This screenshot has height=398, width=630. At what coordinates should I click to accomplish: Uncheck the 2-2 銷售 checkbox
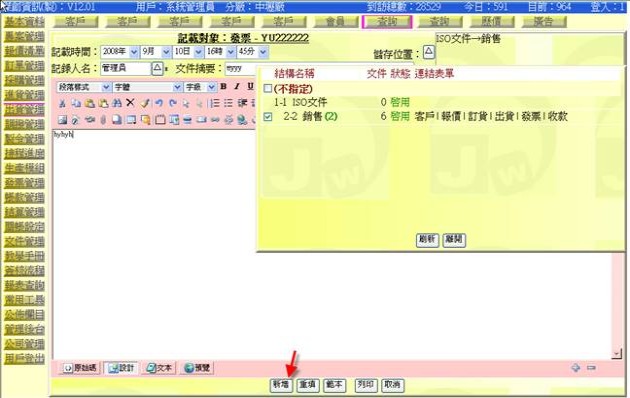pyautogui.click(x=268, y=117)
